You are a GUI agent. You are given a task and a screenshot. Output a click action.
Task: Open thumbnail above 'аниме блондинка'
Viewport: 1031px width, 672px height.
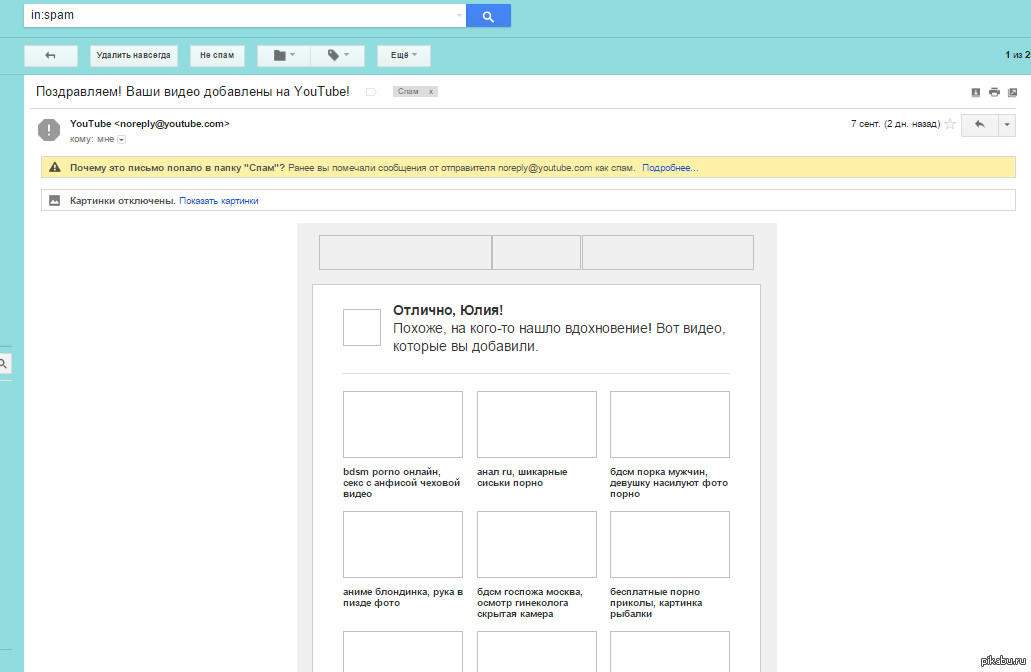point(403,544)
